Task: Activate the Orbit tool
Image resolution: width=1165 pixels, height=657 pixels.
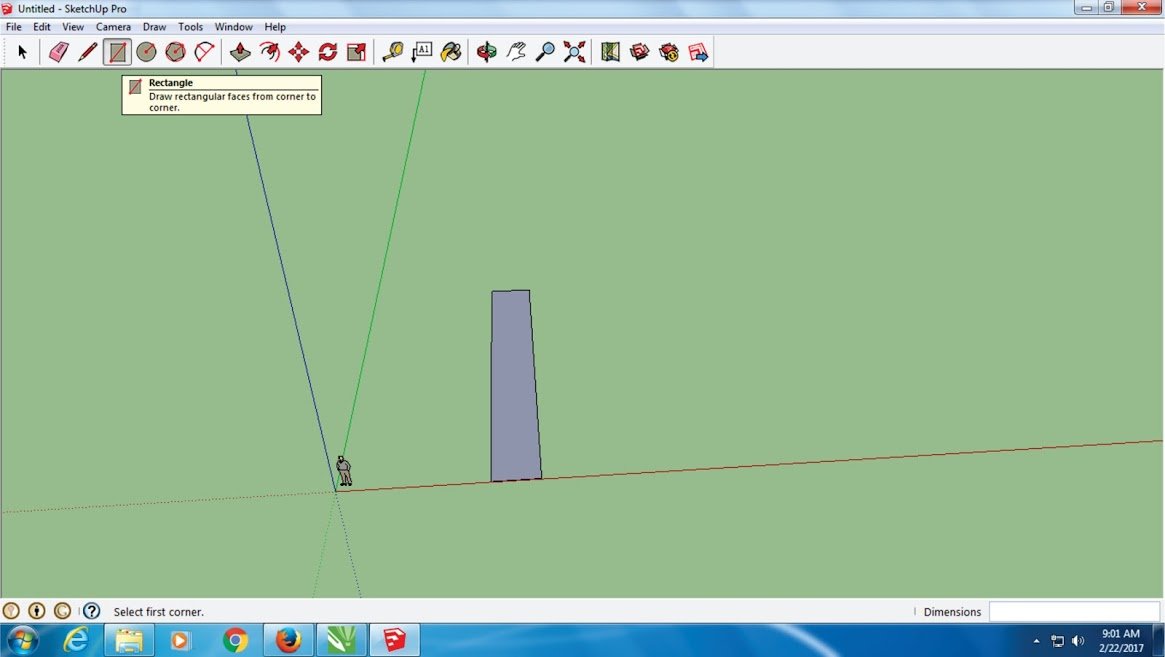Action: pyautogui.click(x=487, y=52)
